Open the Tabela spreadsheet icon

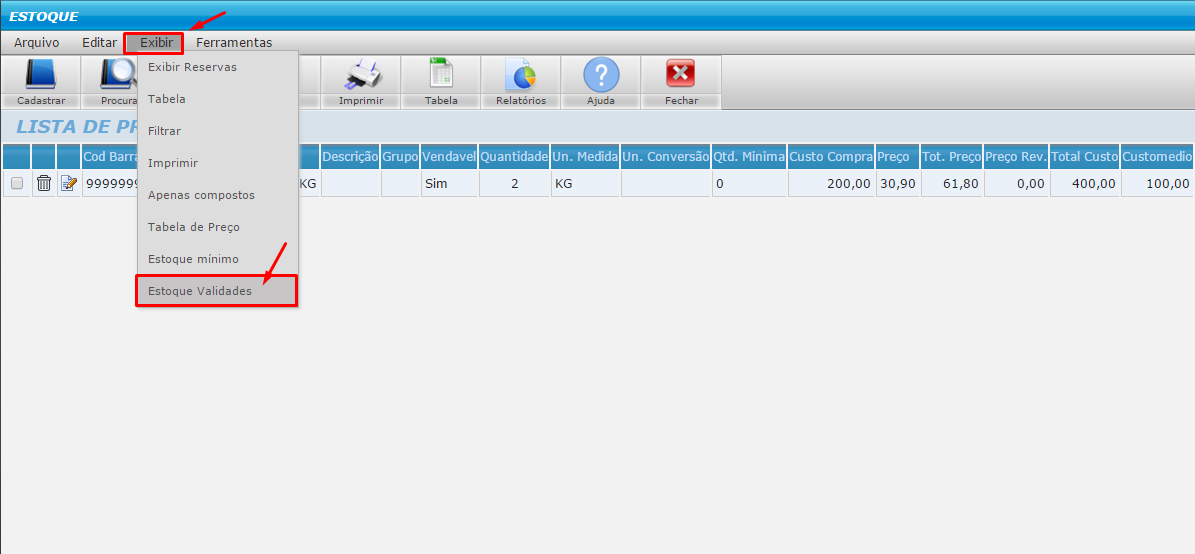tap(441, 76)
